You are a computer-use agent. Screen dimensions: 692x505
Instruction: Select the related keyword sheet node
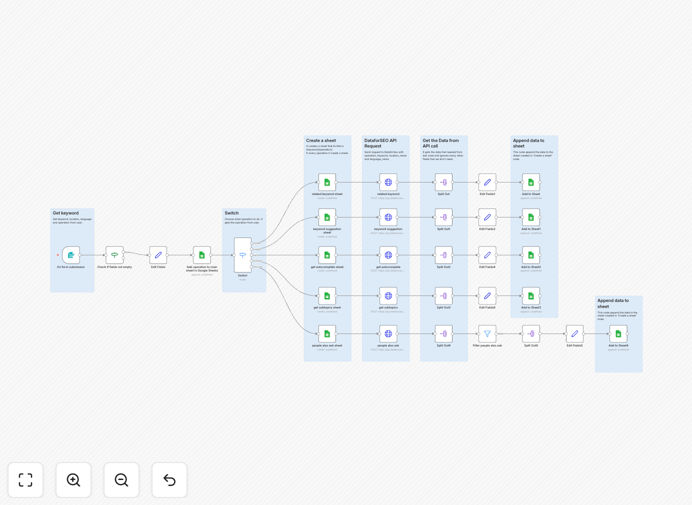[327, 182]
